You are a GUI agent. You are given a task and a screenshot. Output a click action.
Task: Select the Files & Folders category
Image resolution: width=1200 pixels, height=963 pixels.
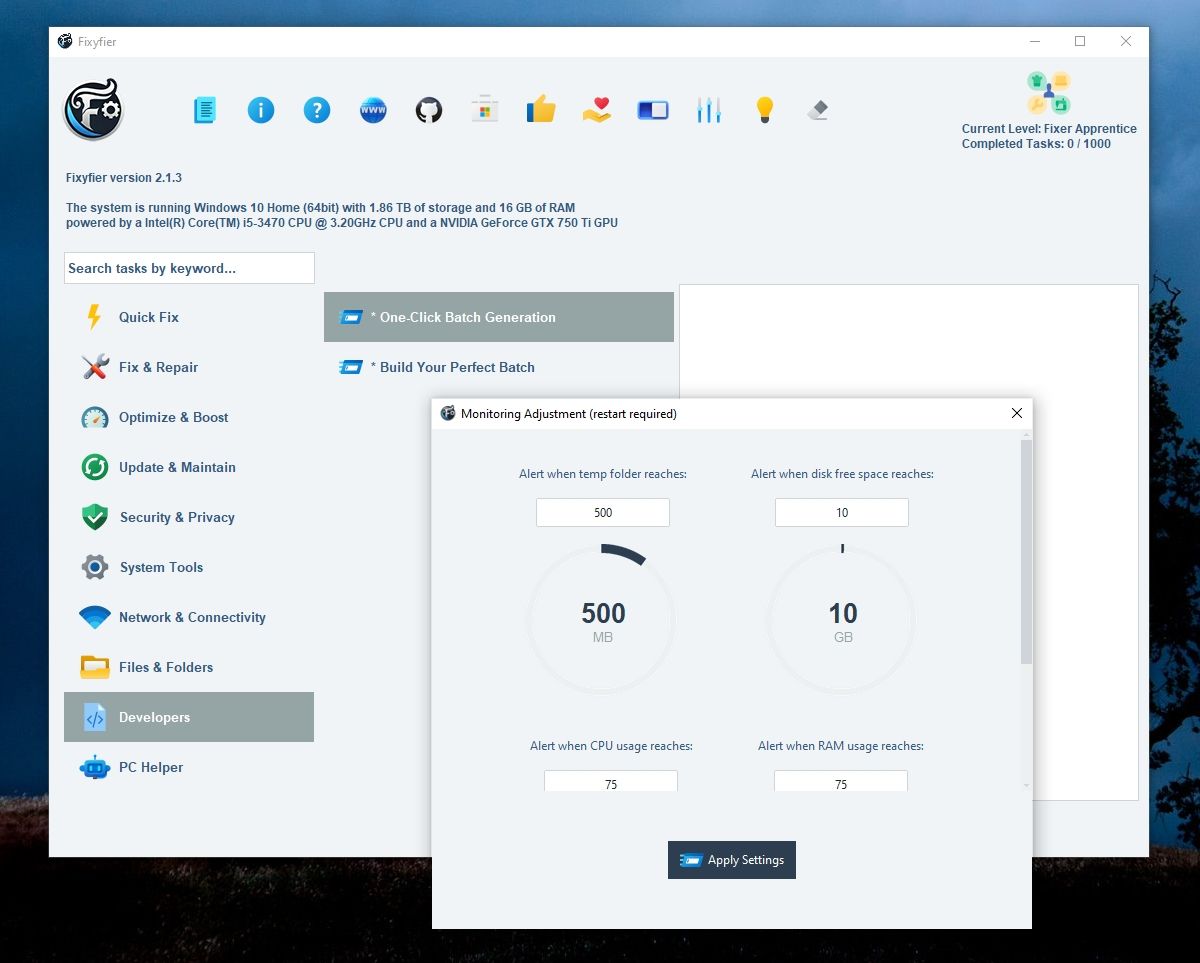[x=189, y=667]
